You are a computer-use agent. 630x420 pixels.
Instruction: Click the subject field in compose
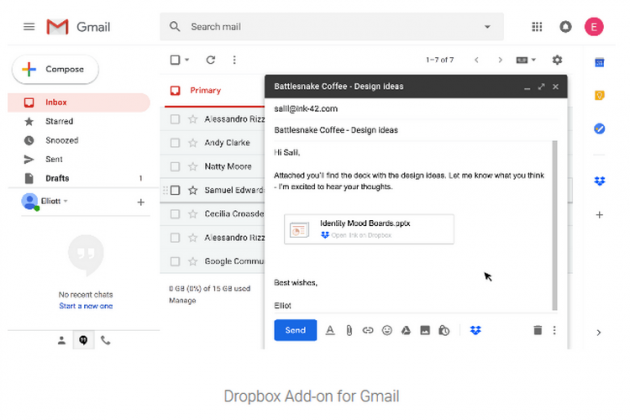416,130
